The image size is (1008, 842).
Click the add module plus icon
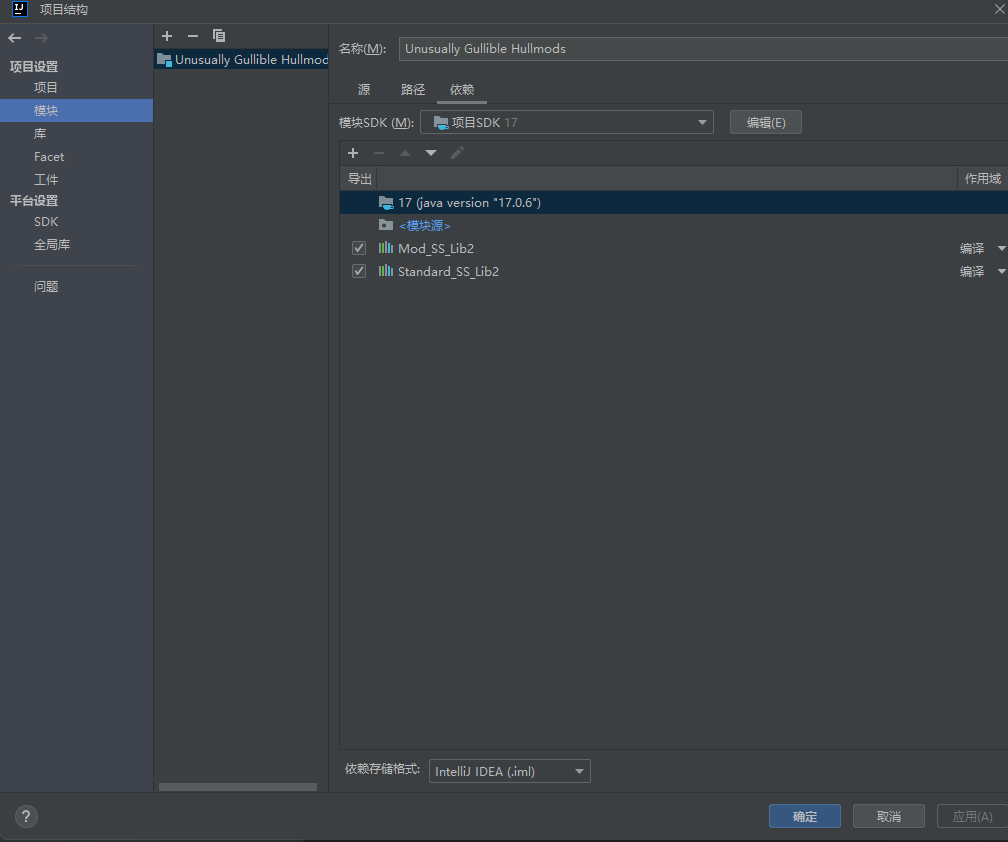(x=167, y=36)
